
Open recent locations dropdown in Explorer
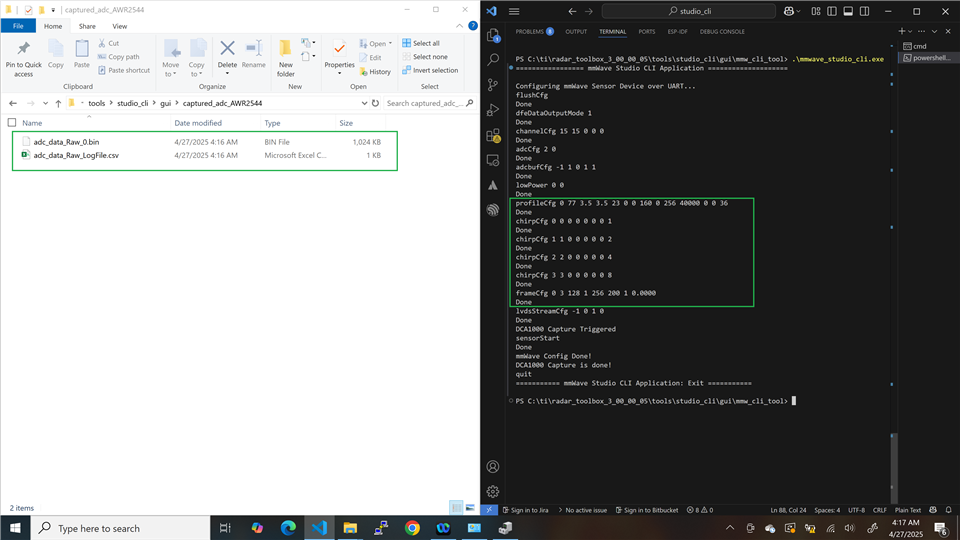click(45, 103)
